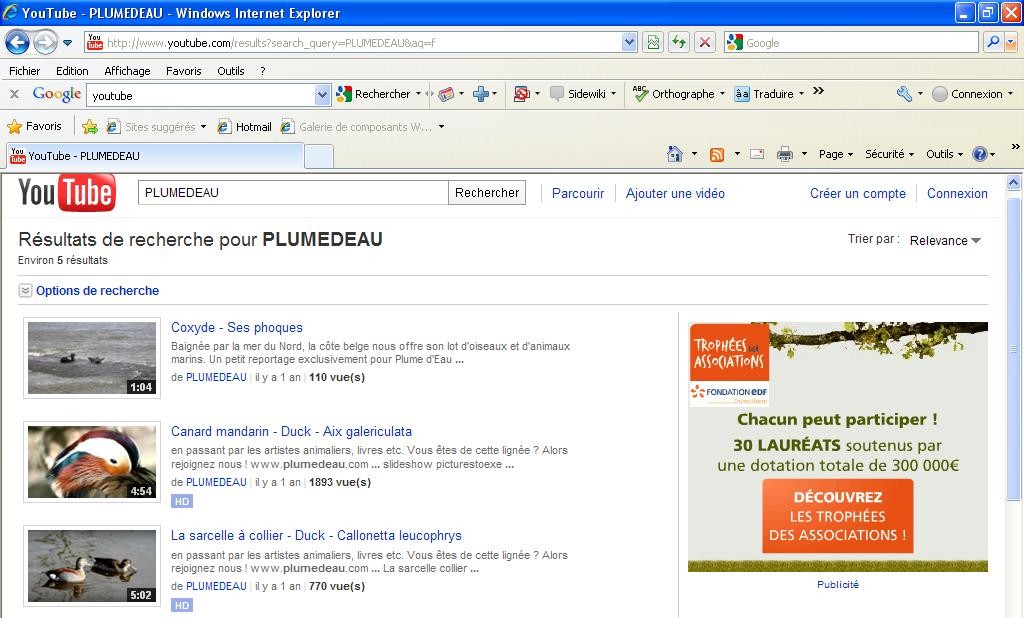Close the Google toolbar with the X
This screenshot has height=618, width=1024.
tap(14, 94)
